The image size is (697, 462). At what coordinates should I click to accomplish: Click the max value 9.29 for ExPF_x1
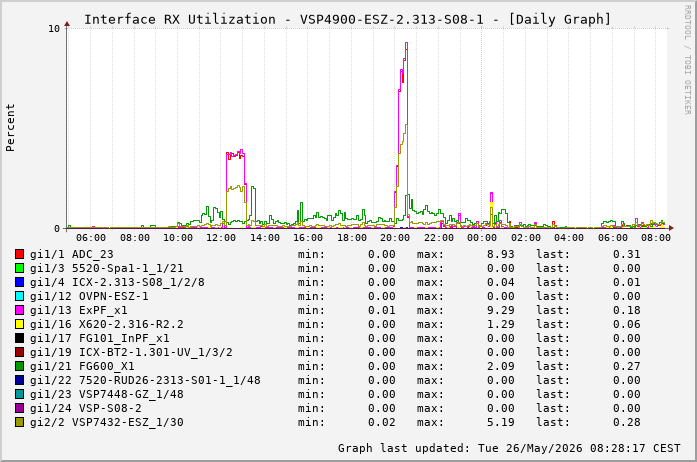point(501,310)
